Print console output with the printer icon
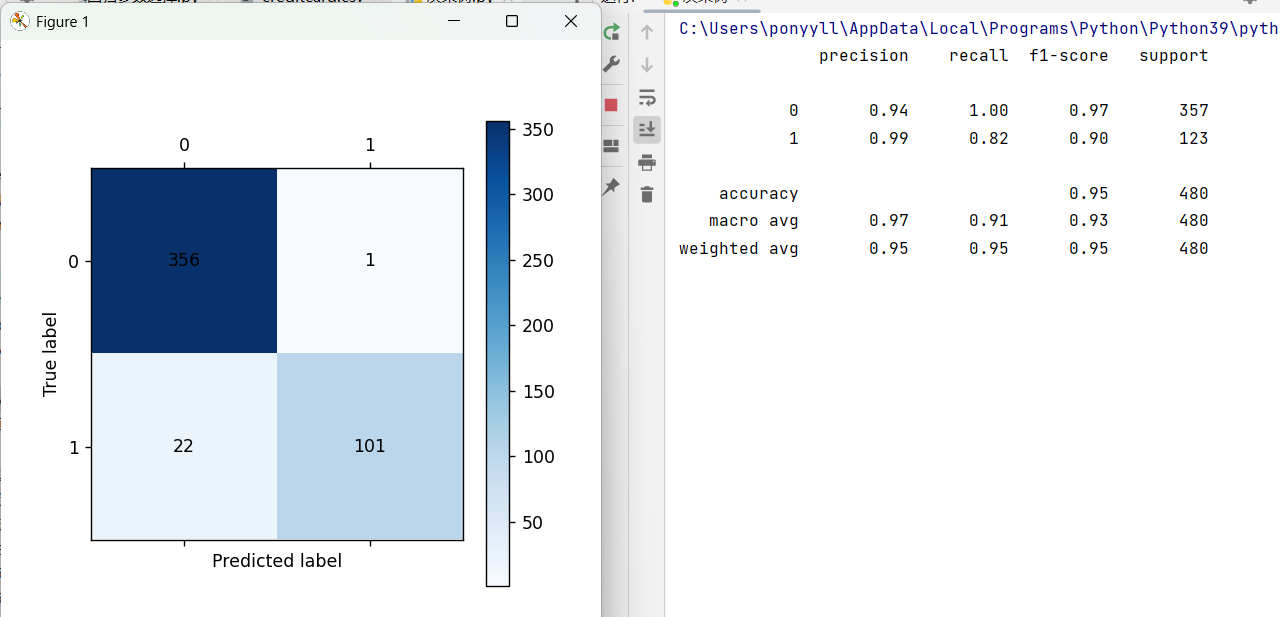 647,162
